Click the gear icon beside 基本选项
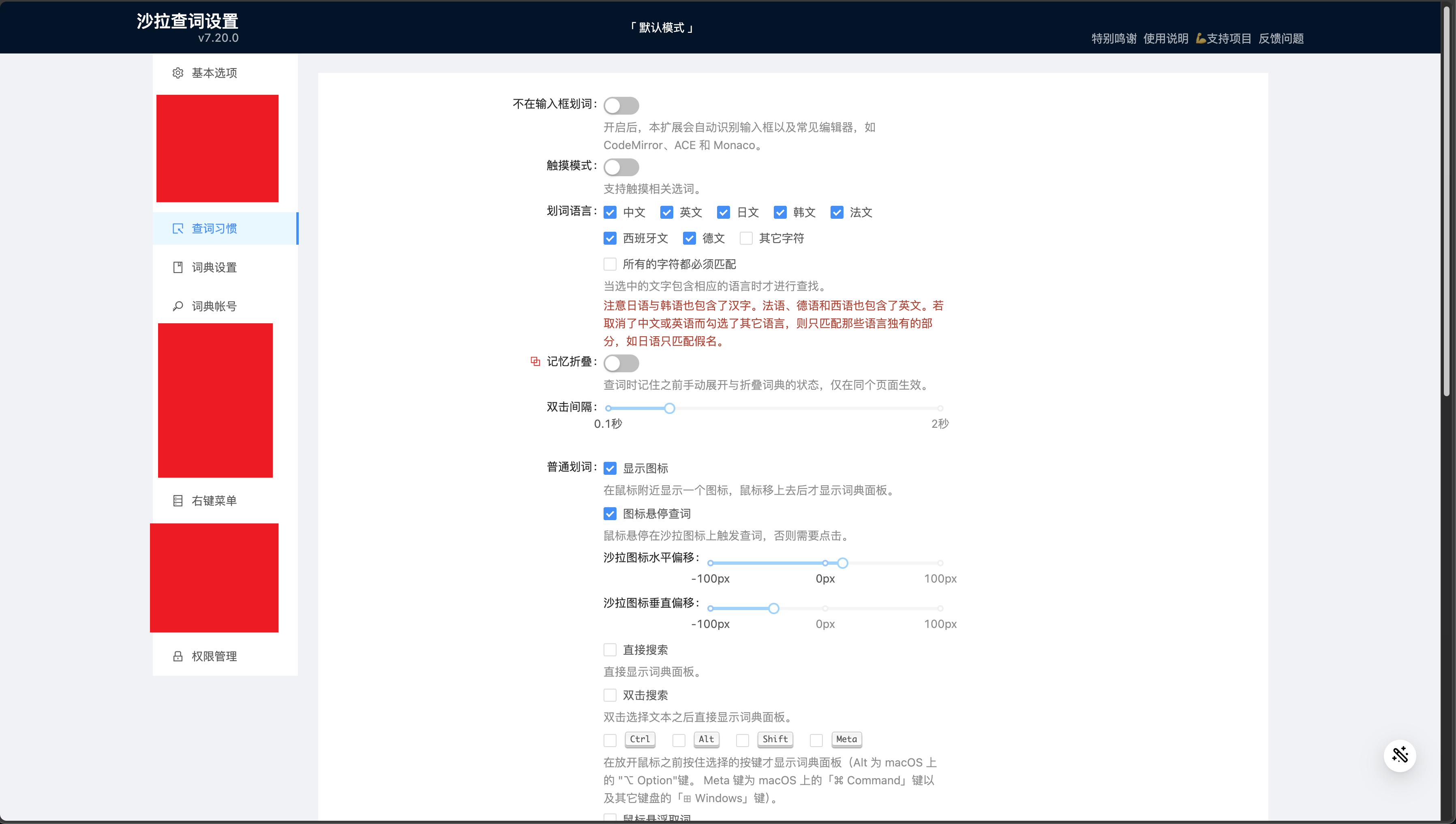This screenshot has width=1456, height=824. 178,73
